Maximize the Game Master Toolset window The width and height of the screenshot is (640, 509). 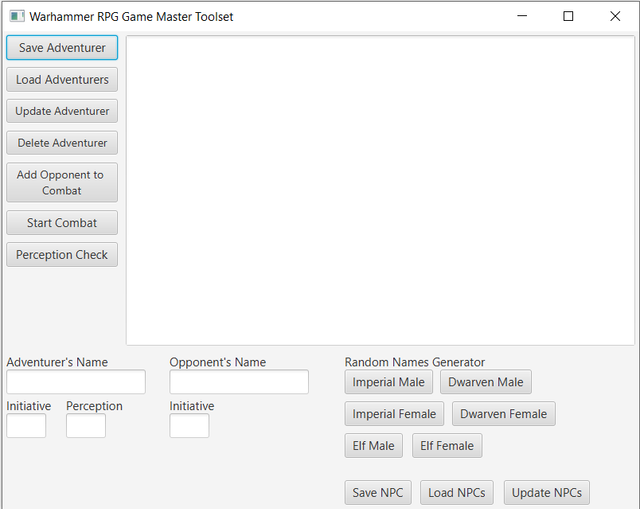tap(568, 16)
